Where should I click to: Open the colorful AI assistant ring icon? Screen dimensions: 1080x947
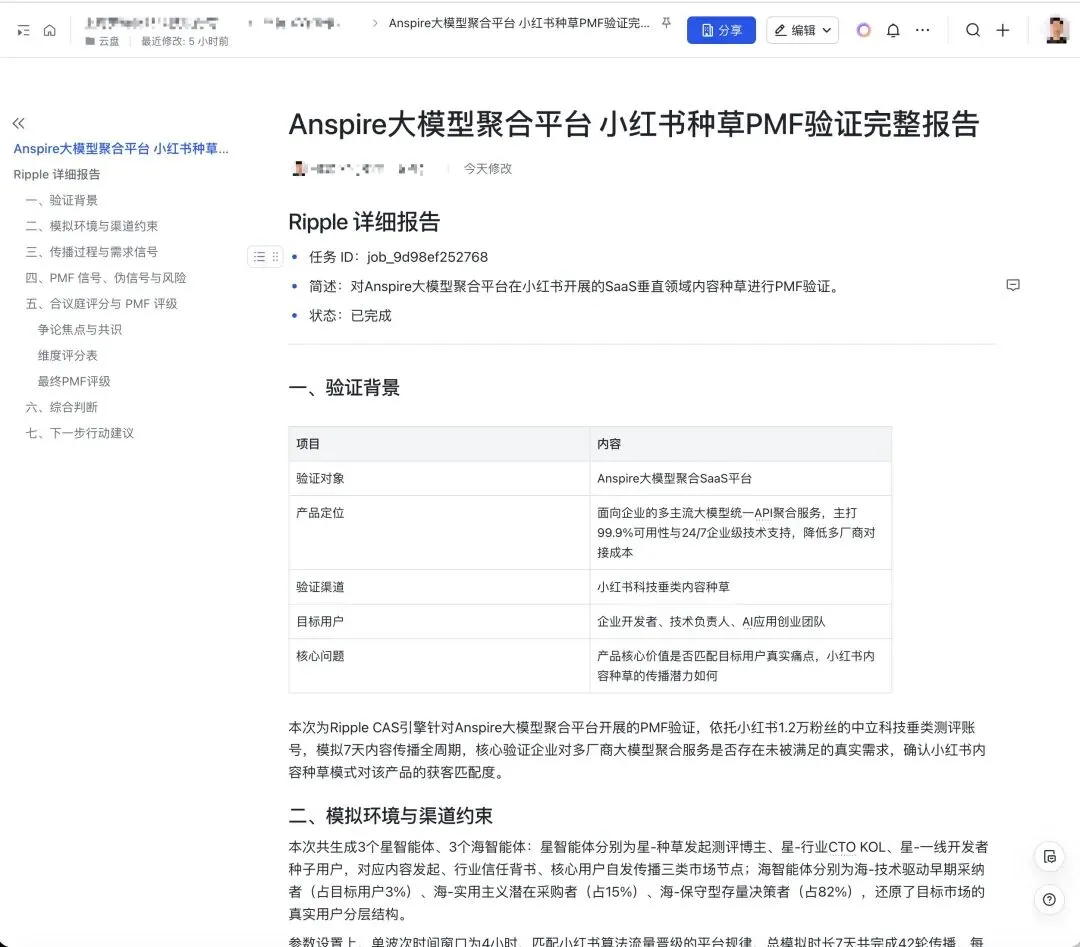[x=864, y=30]
